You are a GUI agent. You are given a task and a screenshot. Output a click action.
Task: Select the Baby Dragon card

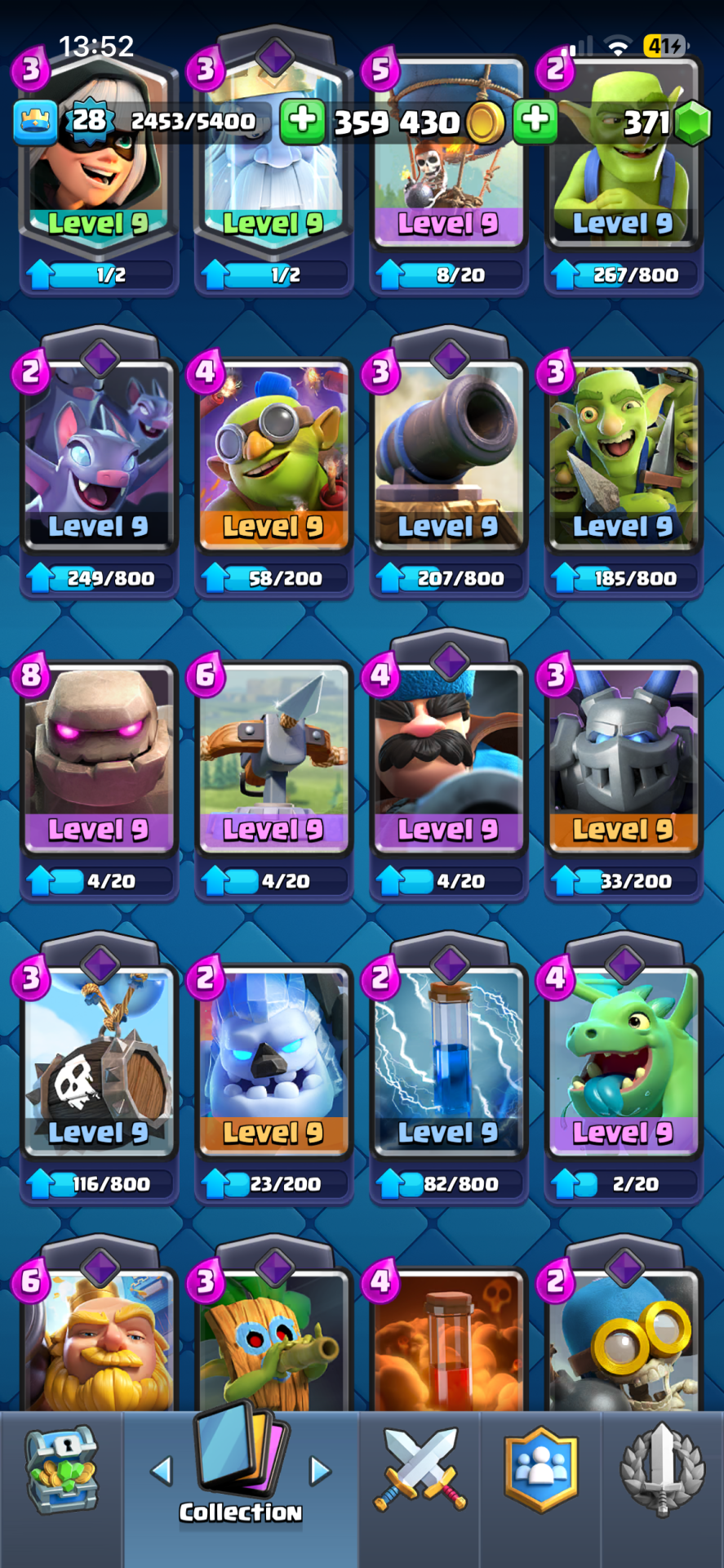pyautogui.click(x=623, y=1062)
